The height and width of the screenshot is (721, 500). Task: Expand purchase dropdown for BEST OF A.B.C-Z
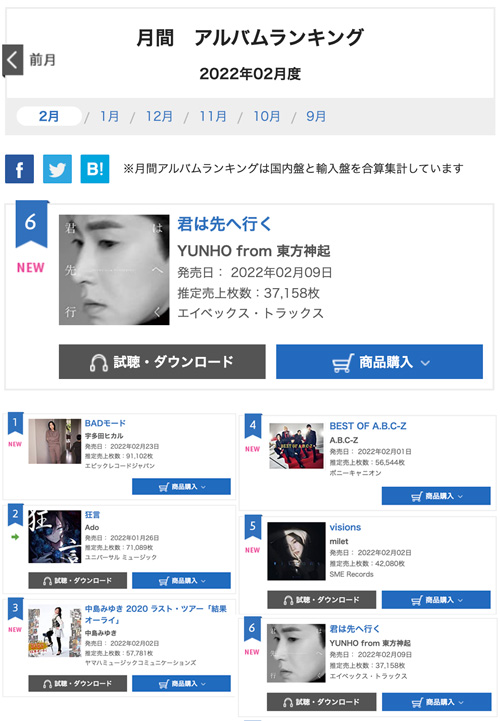pos(436,496)
